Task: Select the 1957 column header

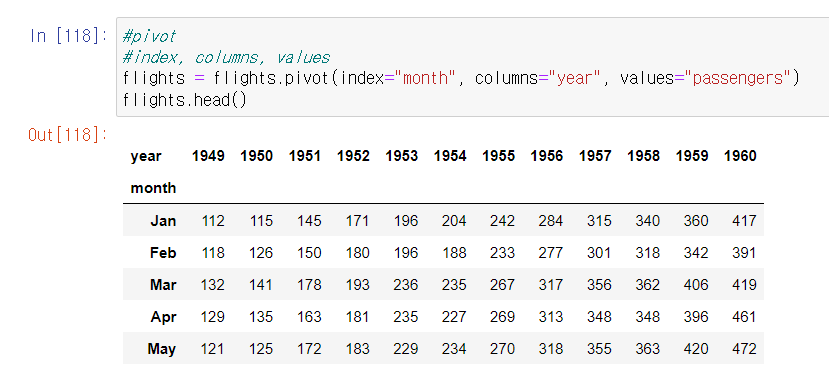Action: tap(595, 156)
